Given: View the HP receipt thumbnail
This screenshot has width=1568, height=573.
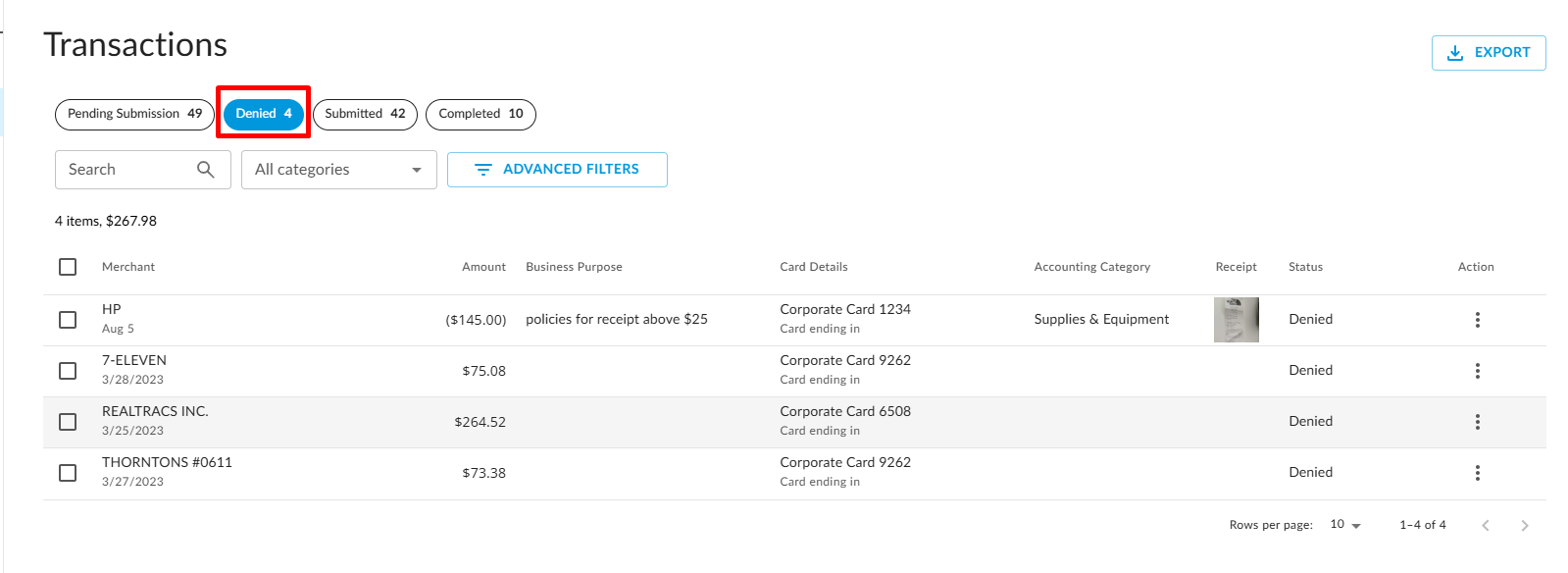Looking at the screenshot, I should 1236,320.
